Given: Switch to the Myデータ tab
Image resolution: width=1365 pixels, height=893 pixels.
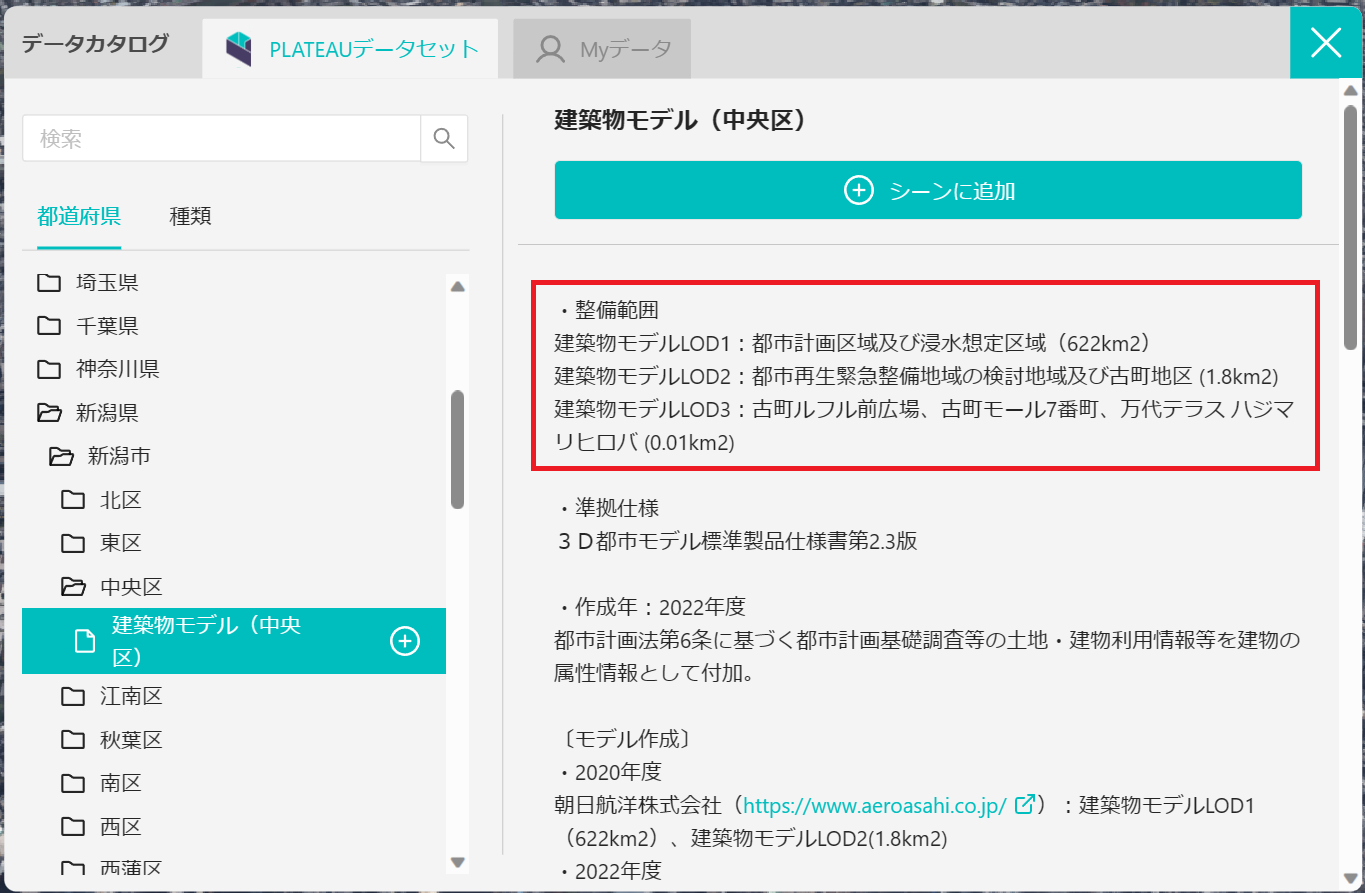Looking at the screenshot, I should [x=600, y=47].
